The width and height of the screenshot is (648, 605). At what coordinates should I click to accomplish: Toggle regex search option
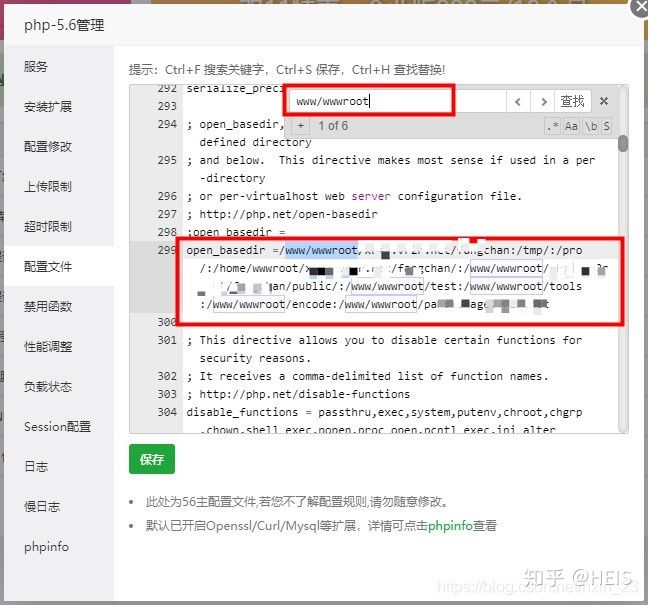(552, 126)
